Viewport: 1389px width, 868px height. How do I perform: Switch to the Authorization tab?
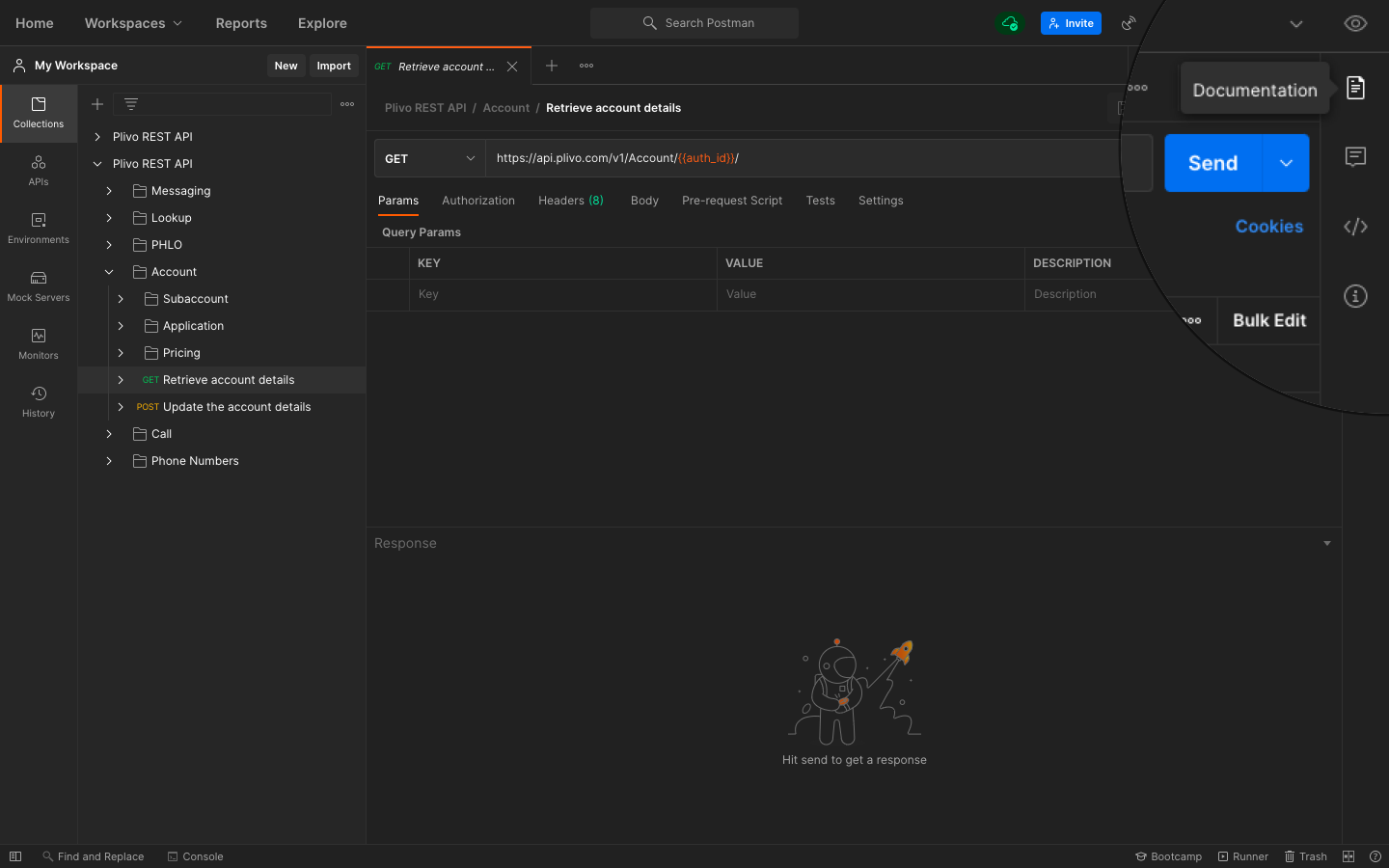[x=477, y=201]
